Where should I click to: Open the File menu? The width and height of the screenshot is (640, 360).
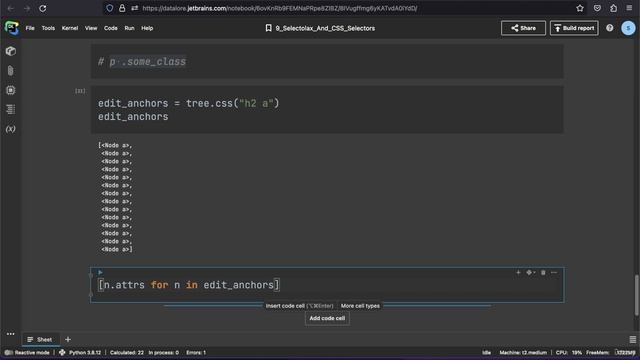point(30,28)
